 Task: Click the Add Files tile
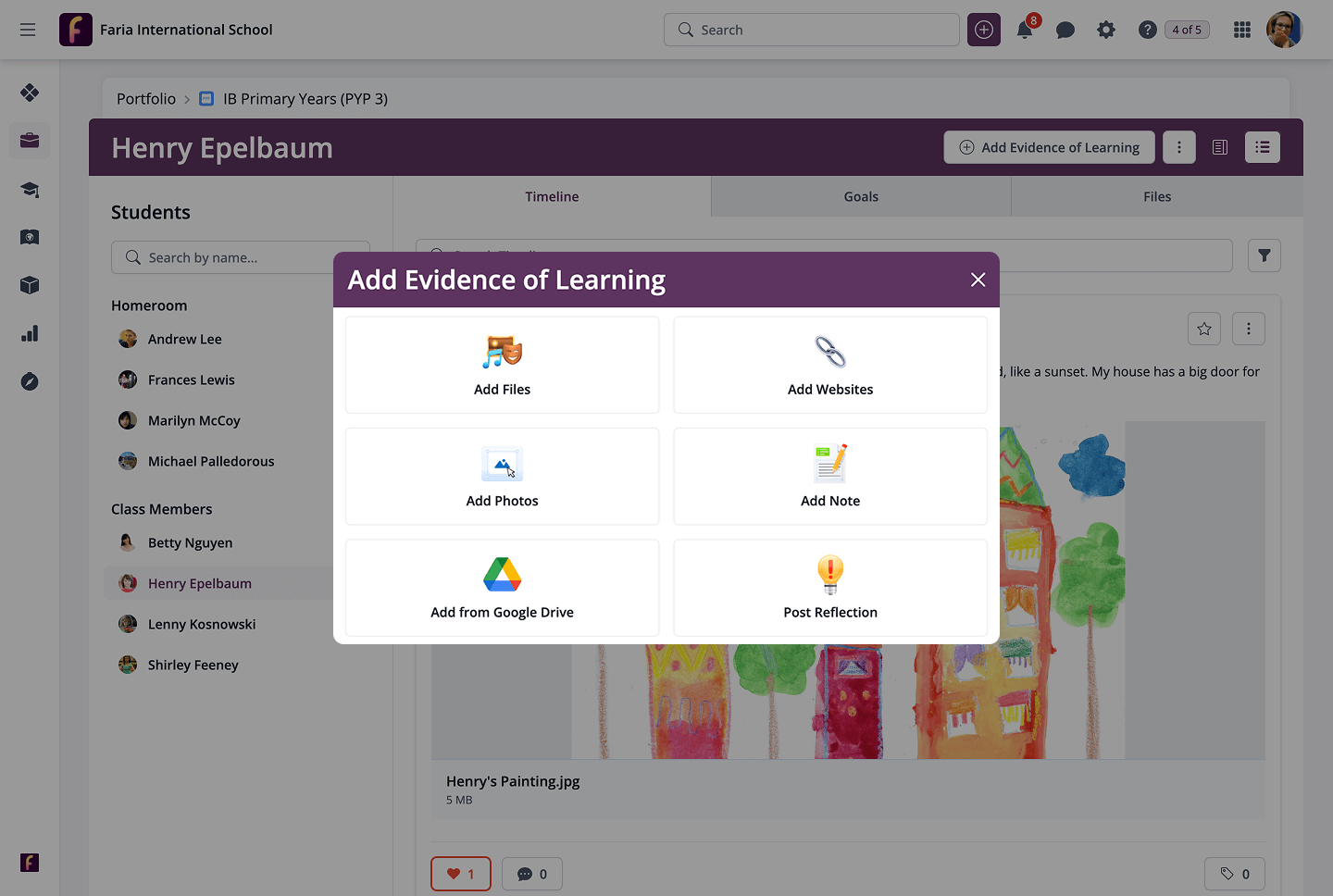pos(502,365)
